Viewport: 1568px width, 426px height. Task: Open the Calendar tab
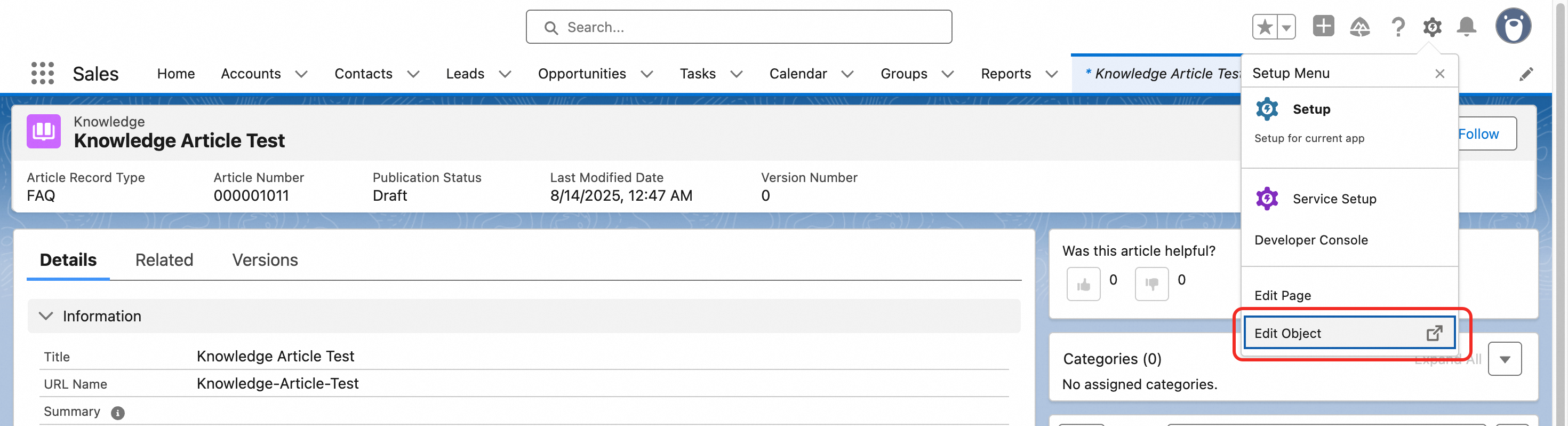click(x=798, y=74)
